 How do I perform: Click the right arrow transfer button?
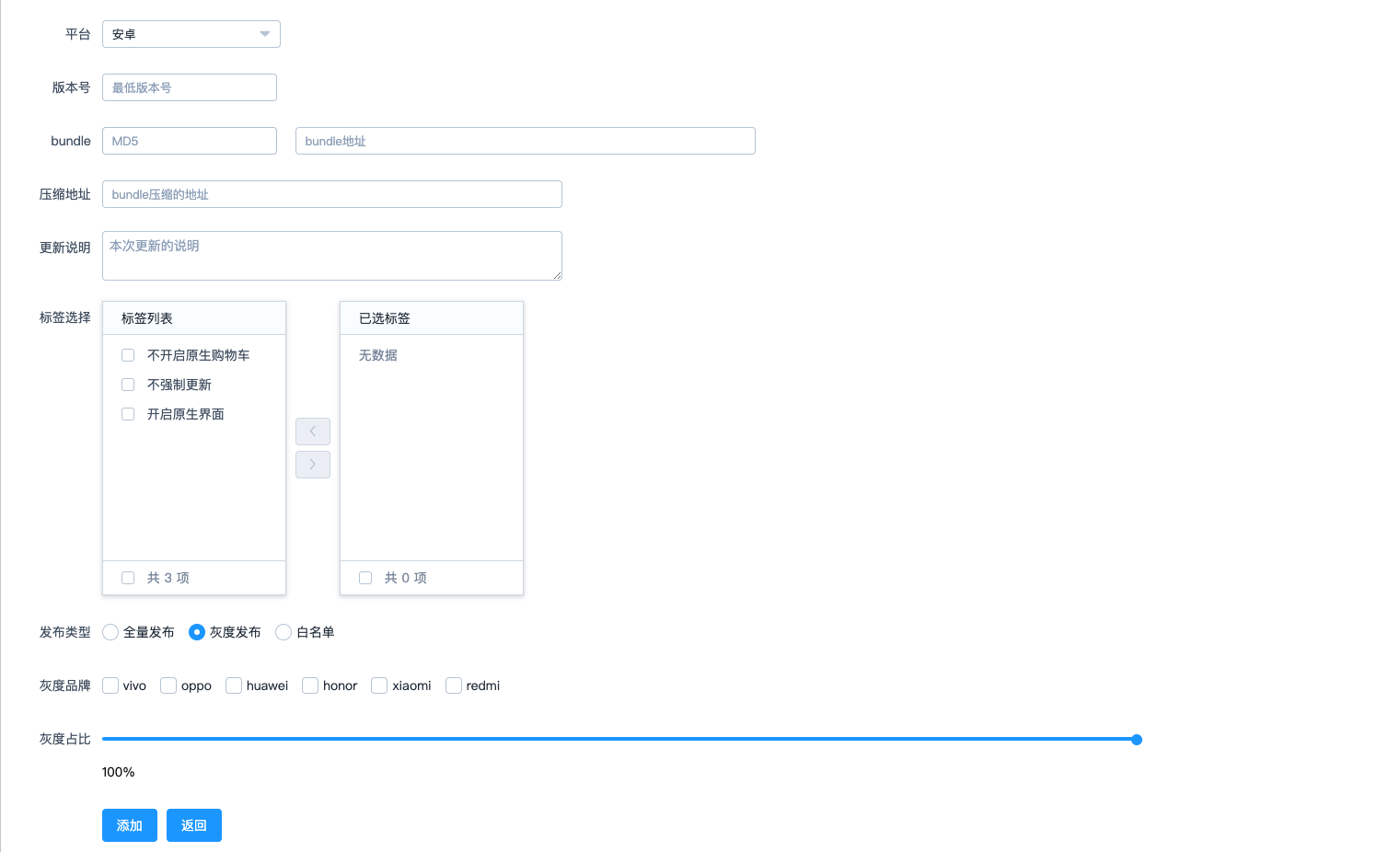(x=313, y=465)
